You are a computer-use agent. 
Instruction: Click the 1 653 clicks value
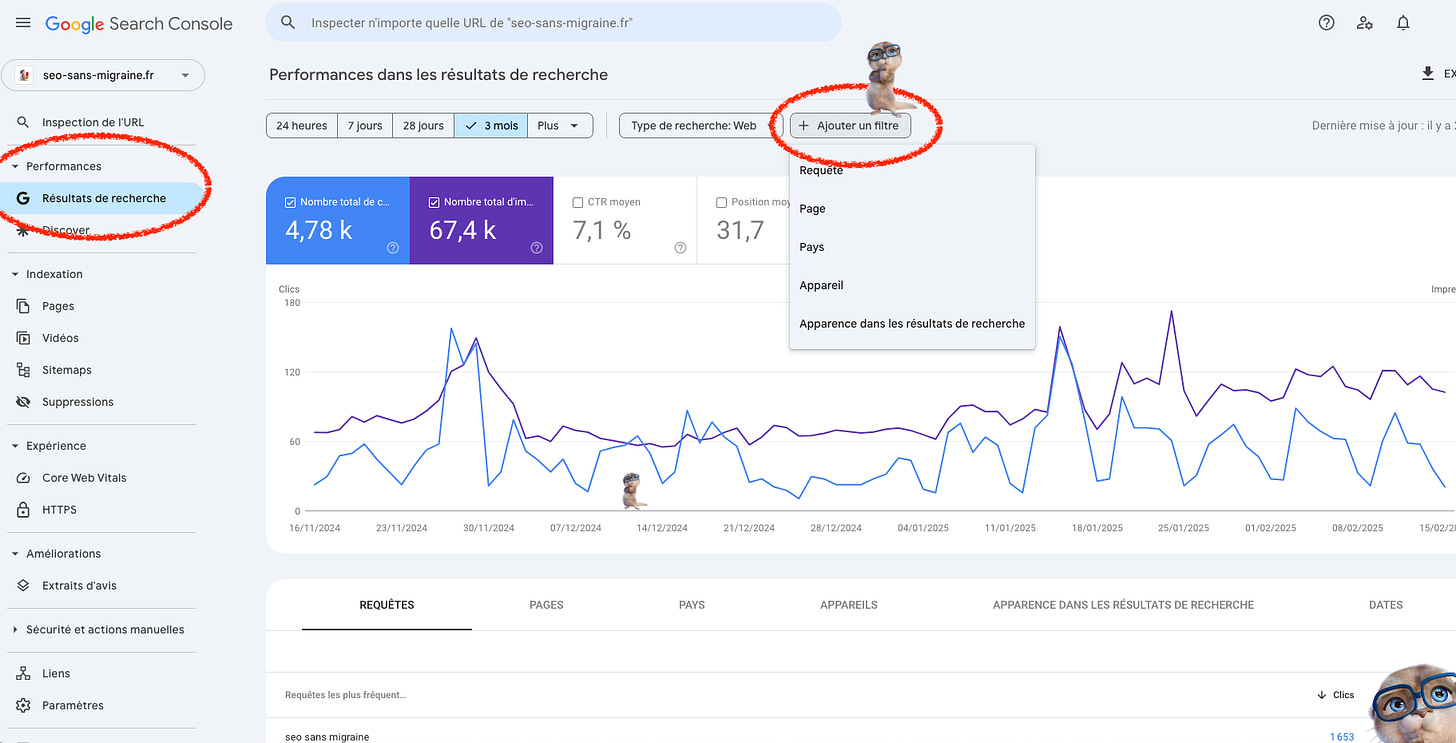click(x=1342, y=737)
